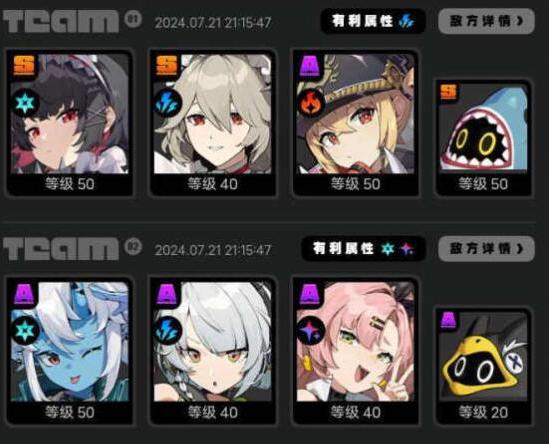Click electric attribute icon on Team 01 grey-haired character
This screenshot has width=549, height=444.
pyautogui.click(x=168, y=103)
